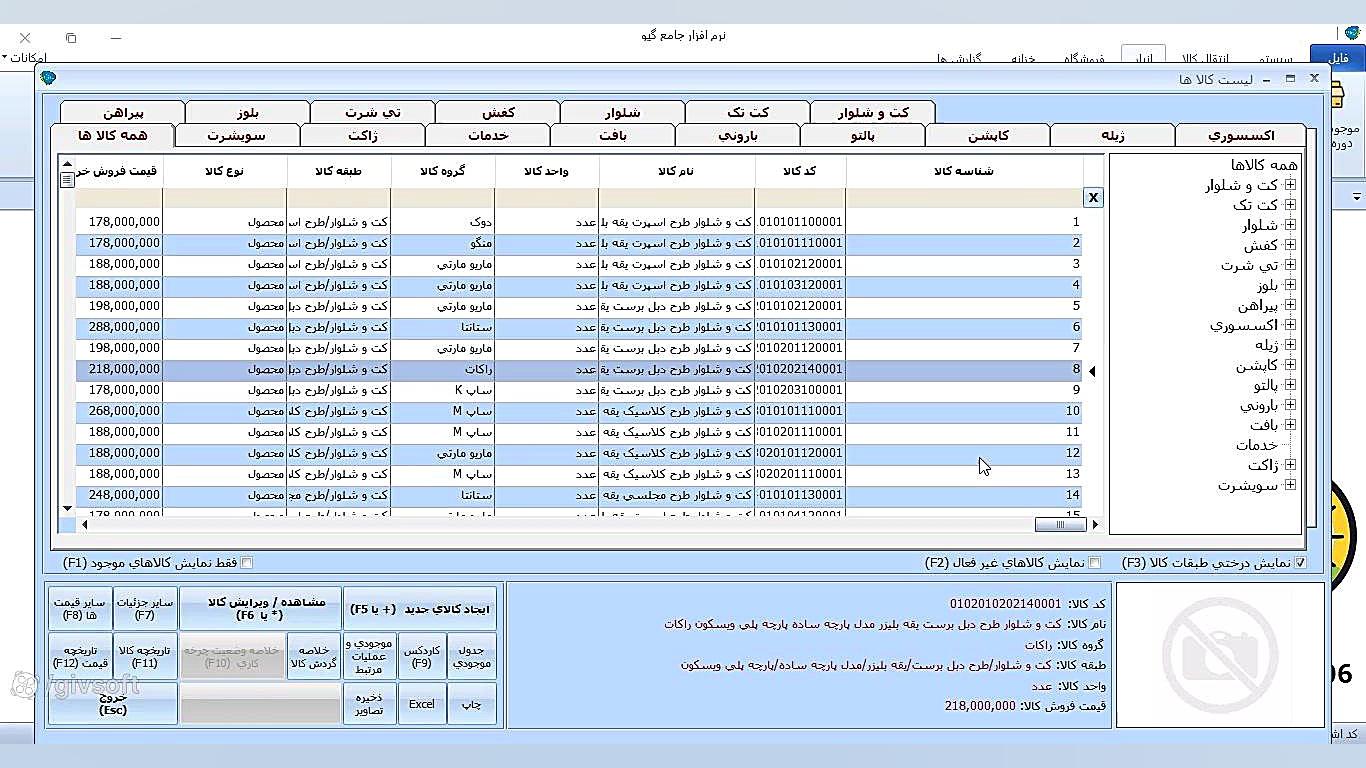This screenshot has width=1366, height=768.
Task: Switch to the 'همه کالا ها' tab
Action: [x=112, y=135]
